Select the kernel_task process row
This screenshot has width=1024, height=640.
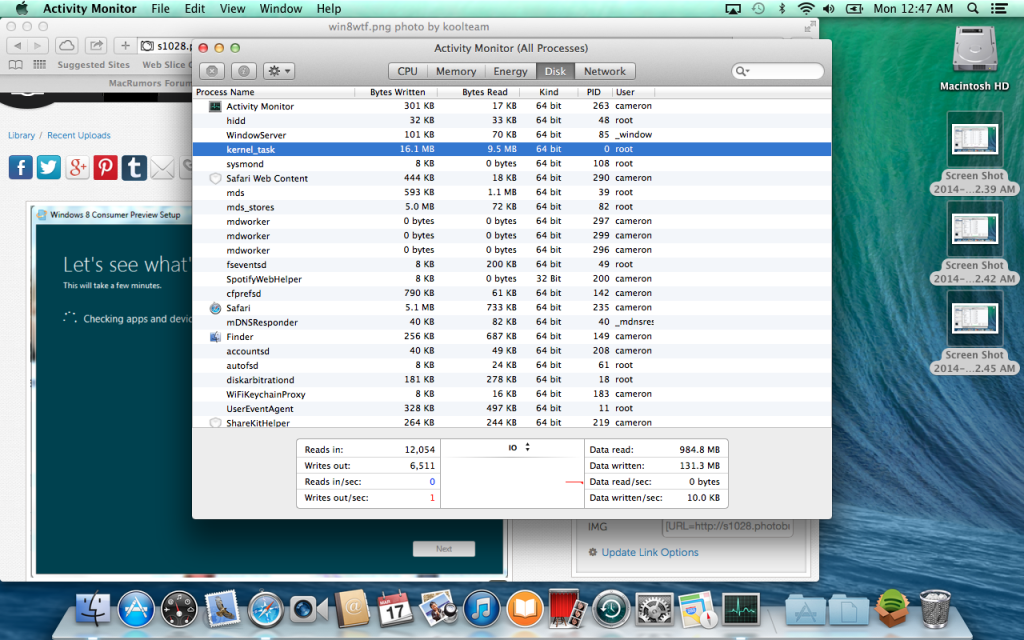[x=511, y=149]
